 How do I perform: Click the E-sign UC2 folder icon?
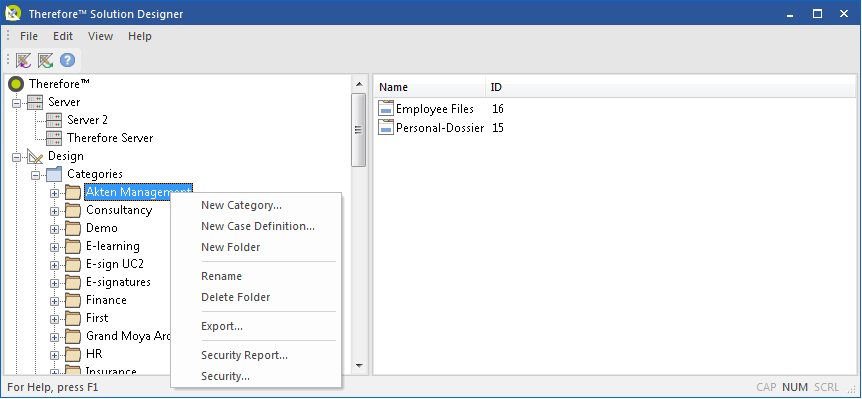click(x=73, y=264)
